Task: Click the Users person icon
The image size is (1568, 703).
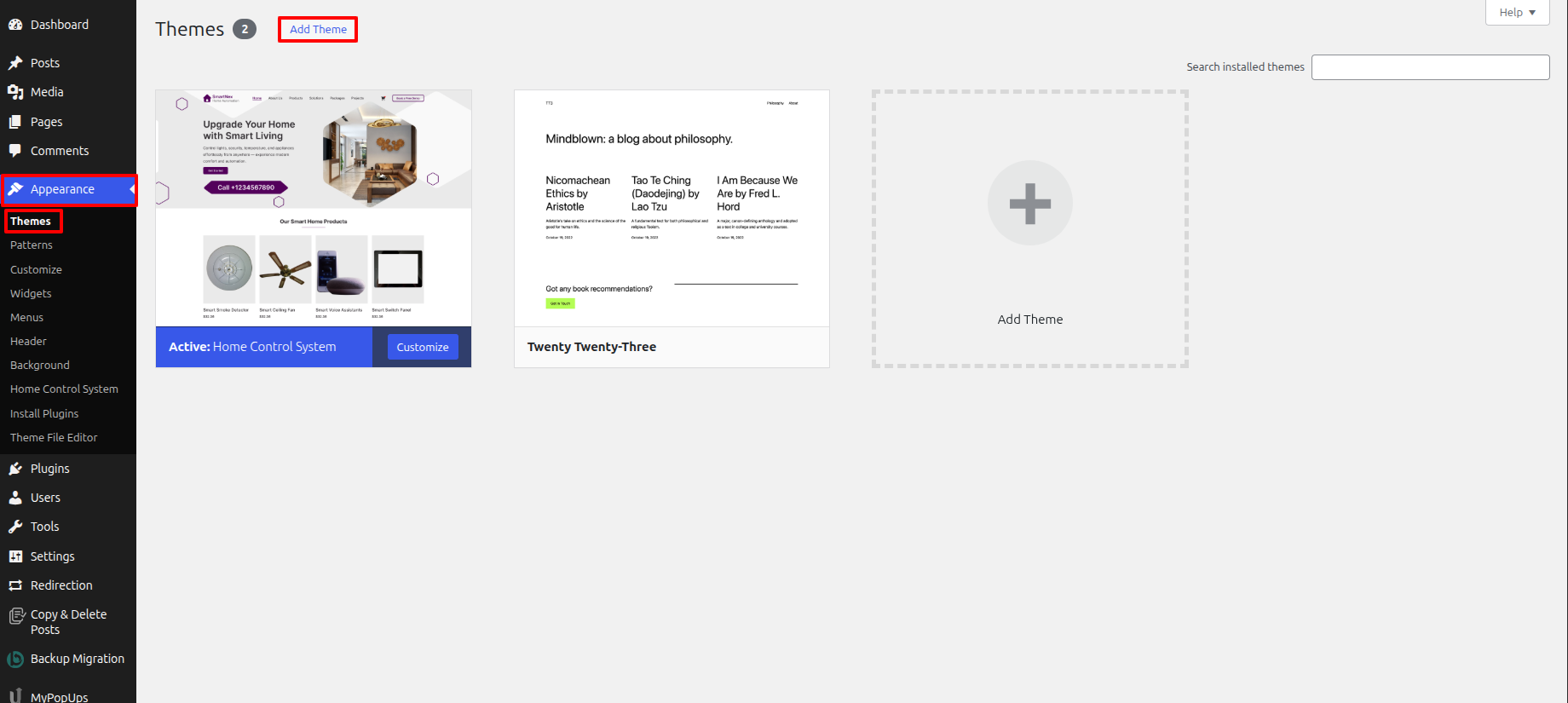Action: [15, 498]
